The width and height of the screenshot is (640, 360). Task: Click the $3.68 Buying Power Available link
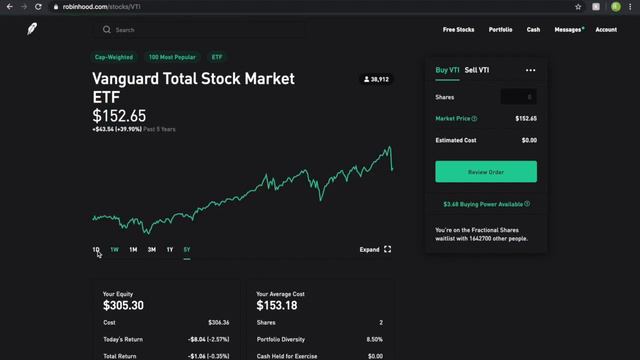pyautogui.click(x=483, y=204)
